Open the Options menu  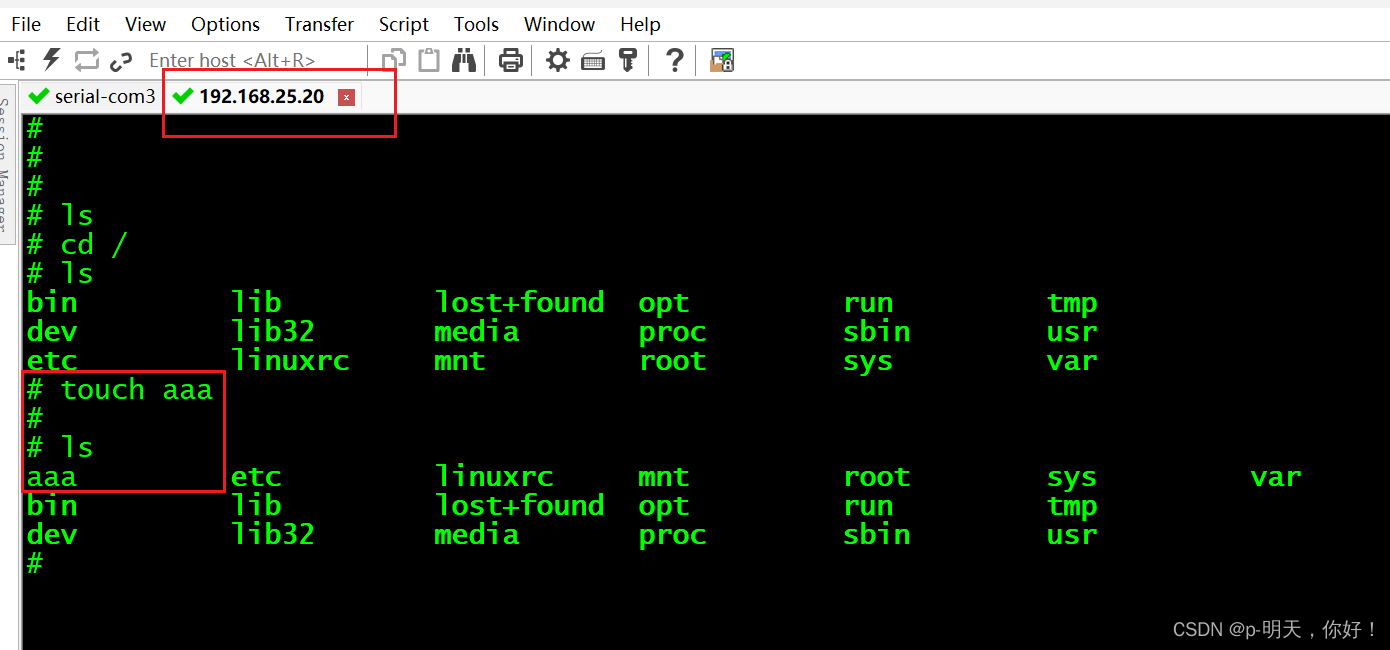[x=224, y=24]
